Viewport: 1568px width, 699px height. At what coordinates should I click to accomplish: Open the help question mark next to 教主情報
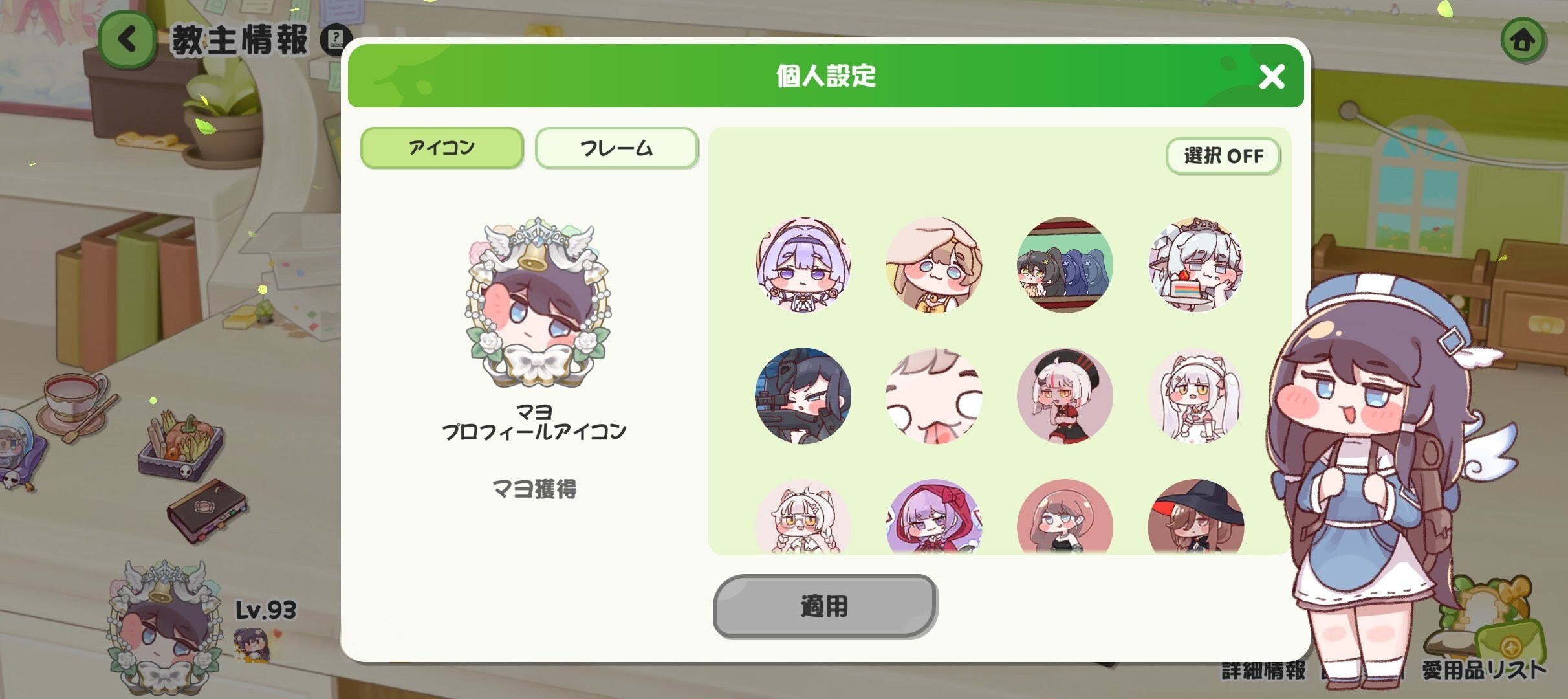(336, 40)
